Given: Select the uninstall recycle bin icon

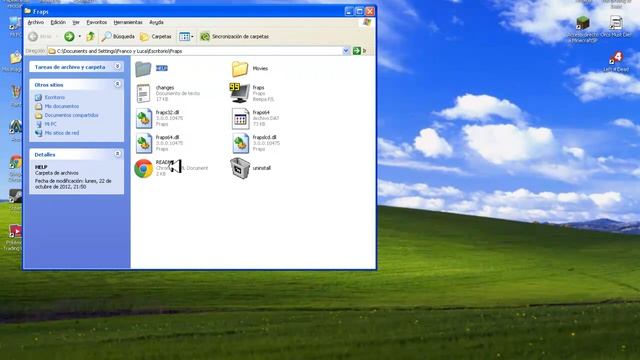Looking at the screenshot, I should [x=240, y=168].
